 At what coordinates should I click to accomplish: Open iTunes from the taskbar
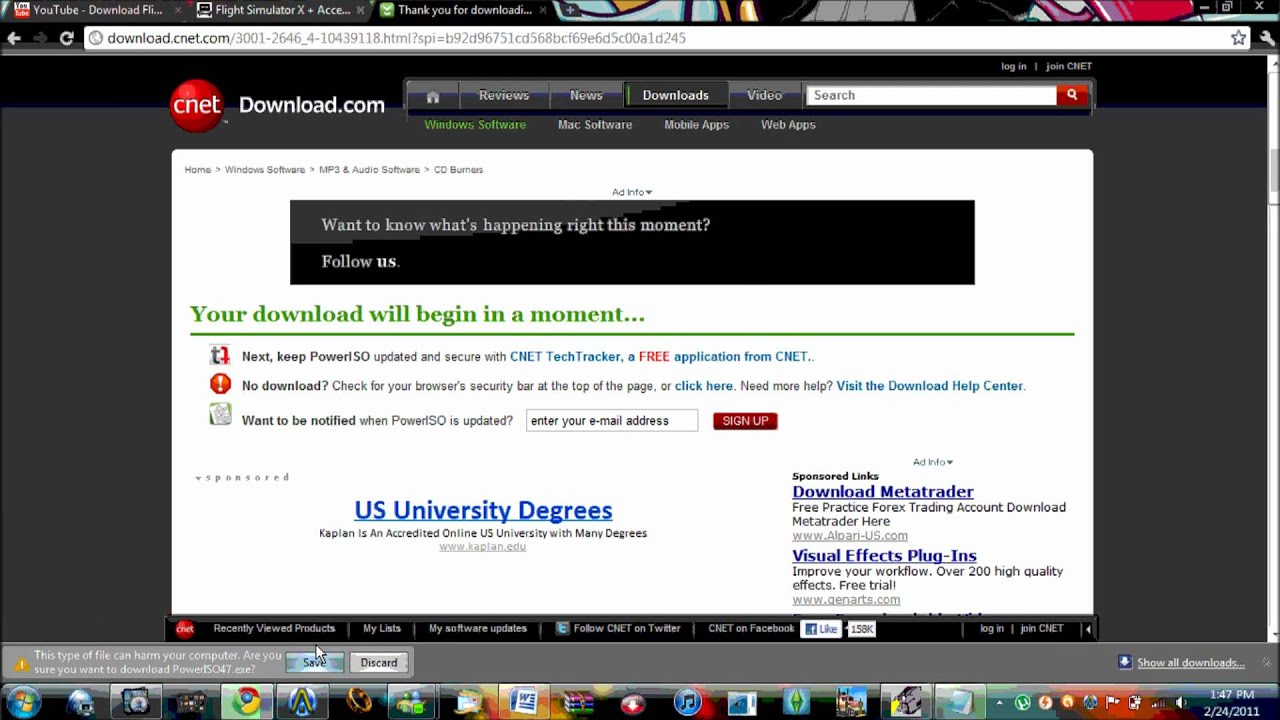pyautogui.click(x=688, y=702)
